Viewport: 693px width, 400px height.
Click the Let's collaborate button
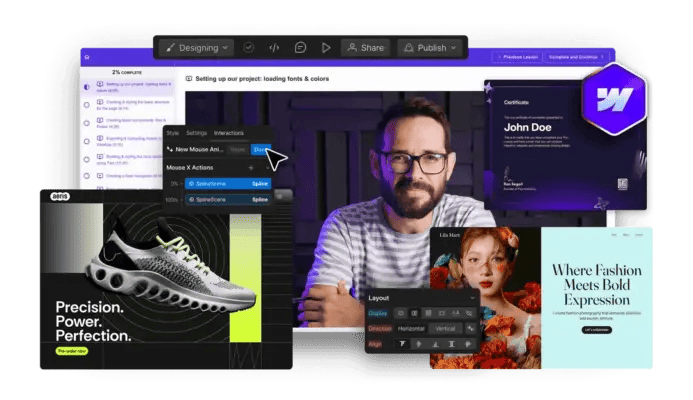coord(596,330)
